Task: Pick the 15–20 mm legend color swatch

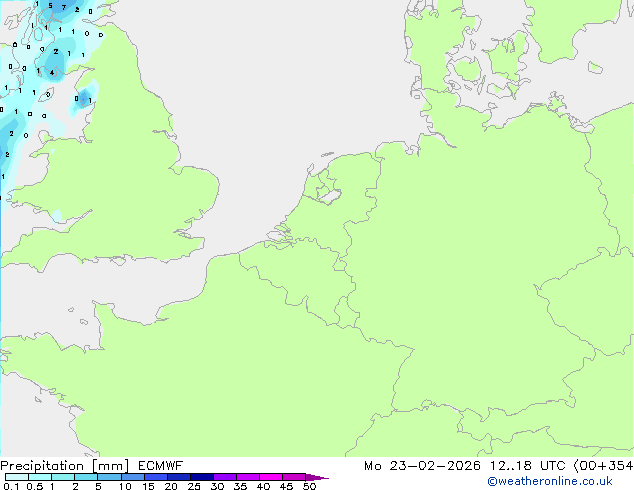Action: [x=156, y=477]
